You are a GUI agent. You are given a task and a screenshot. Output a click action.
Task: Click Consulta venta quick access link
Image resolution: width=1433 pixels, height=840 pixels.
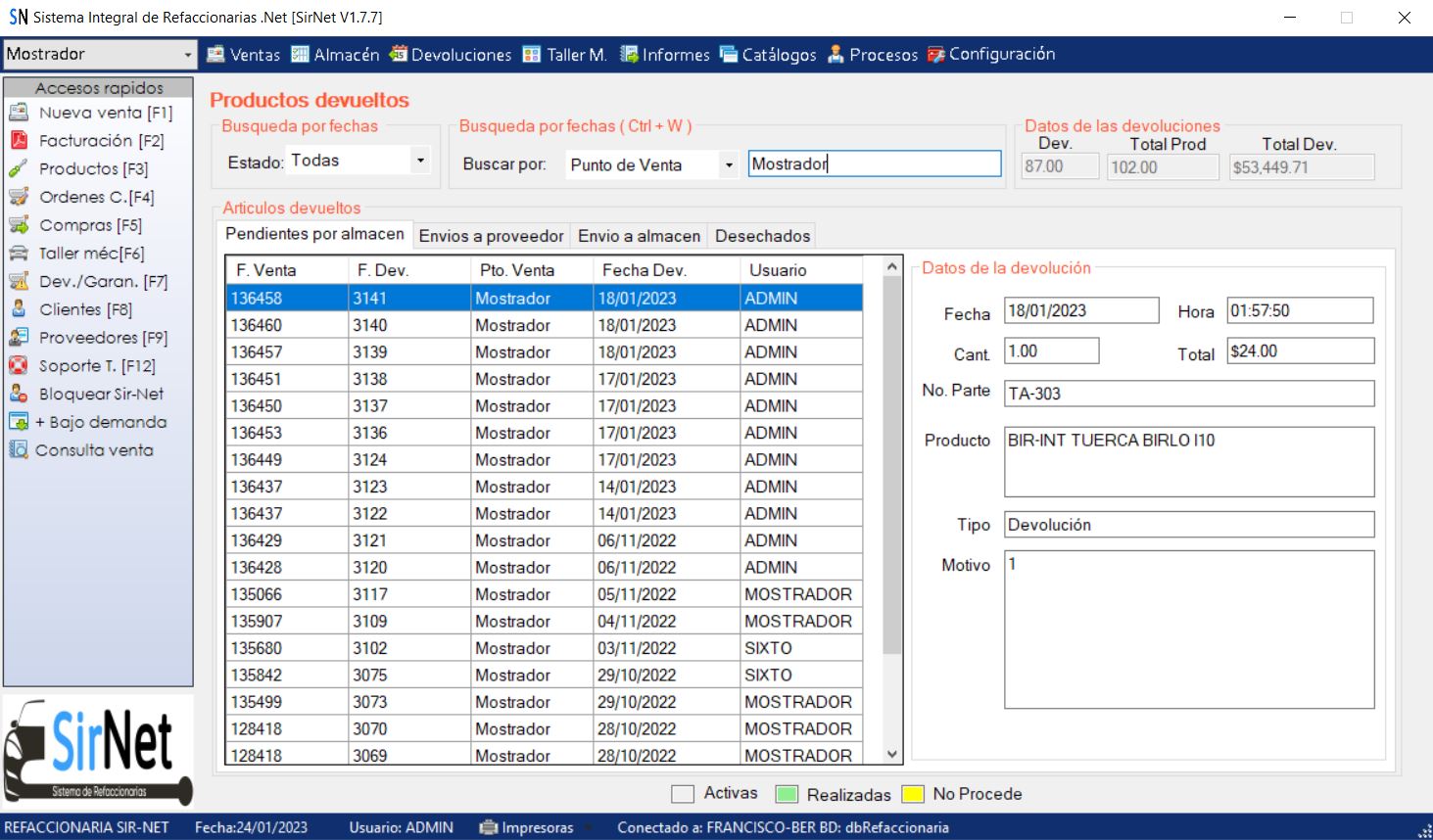[x=94, y=450]
